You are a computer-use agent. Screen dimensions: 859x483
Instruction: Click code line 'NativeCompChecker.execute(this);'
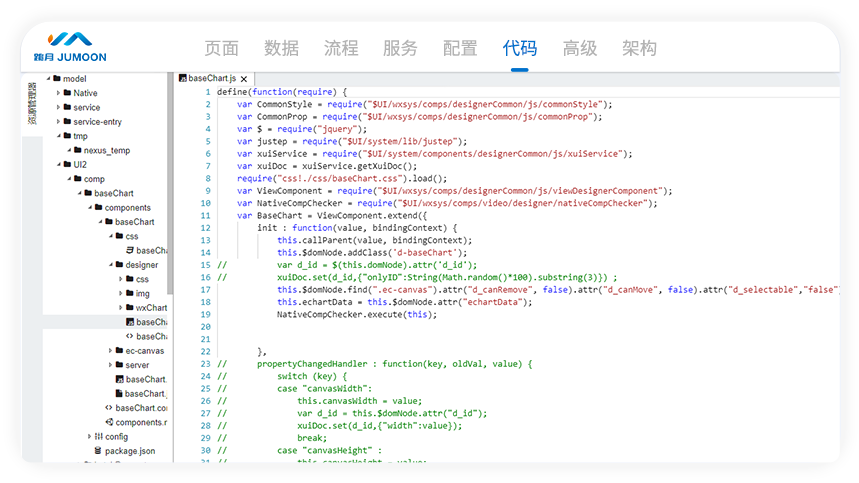tap(357, 314)
